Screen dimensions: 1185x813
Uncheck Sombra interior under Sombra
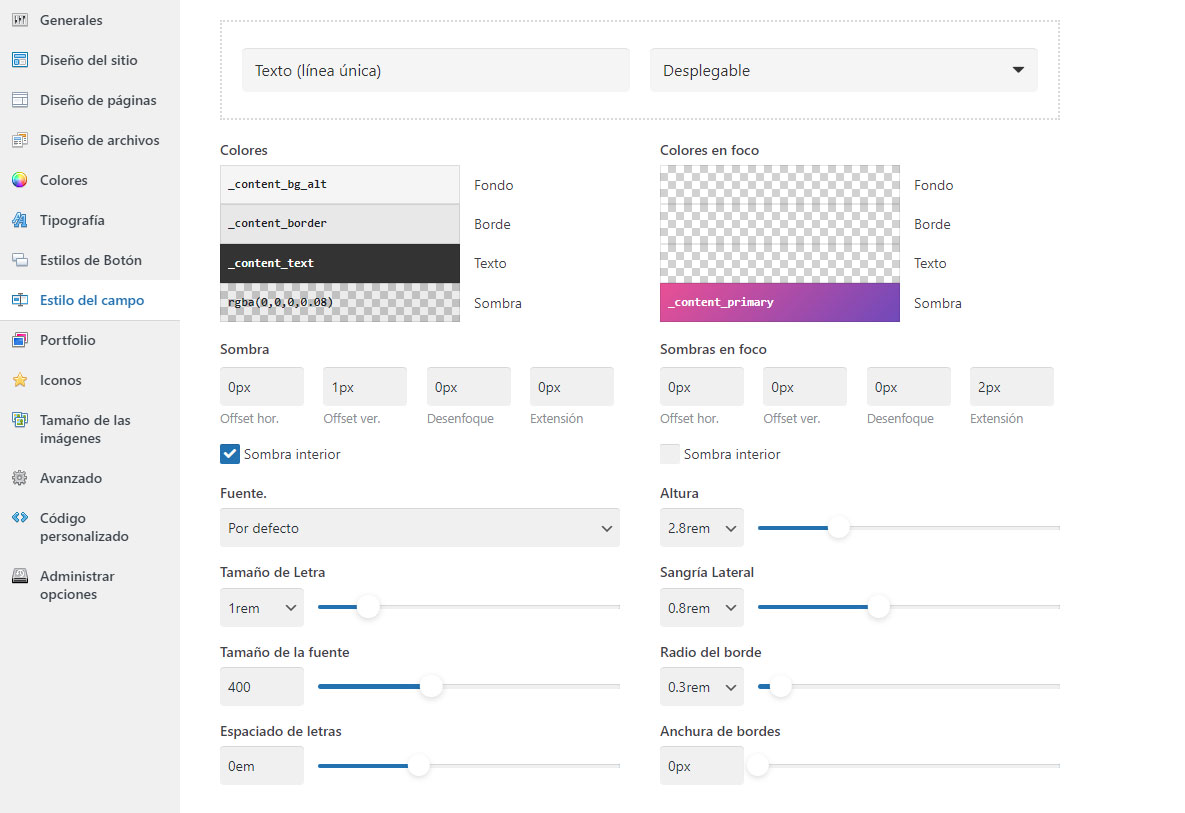click(230, 454)
